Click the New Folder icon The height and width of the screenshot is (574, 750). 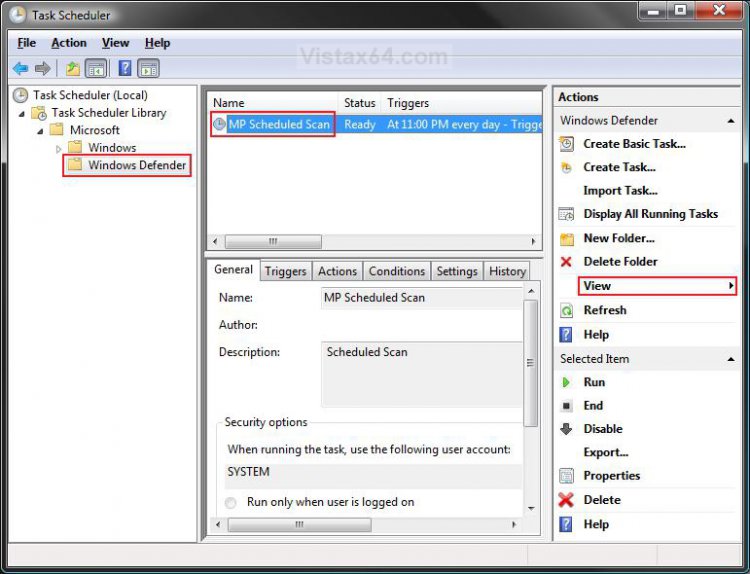(x=567, y=238)
